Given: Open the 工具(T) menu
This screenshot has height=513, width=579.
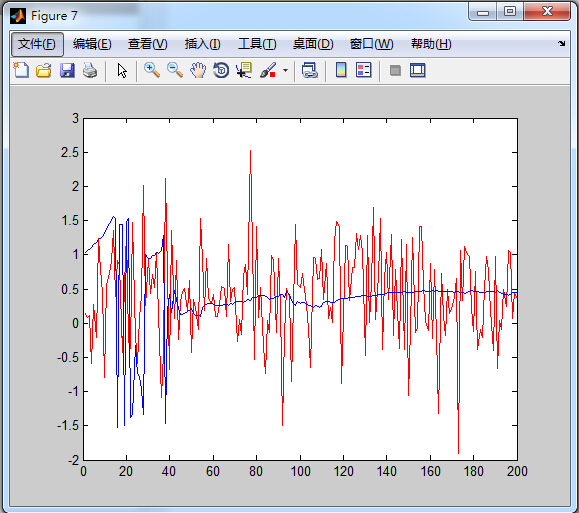Looking at the screenshot, I should (257, 44).
